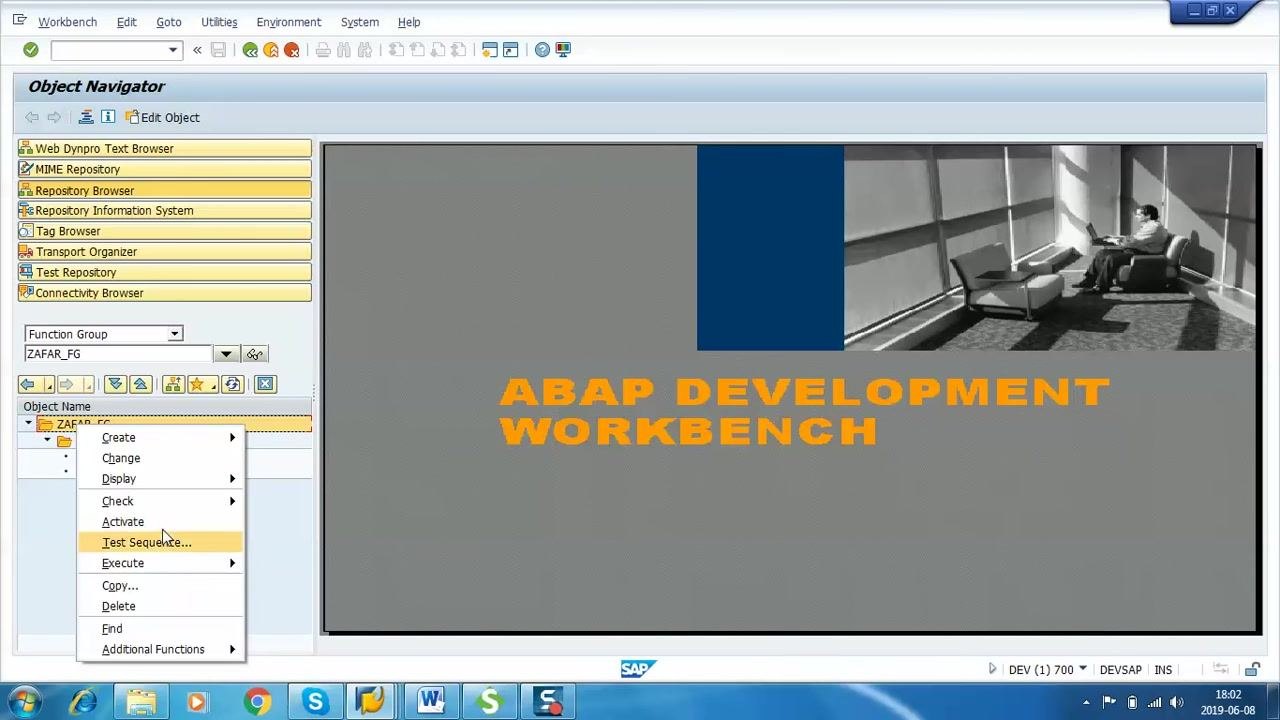Viewport: 1280px width, 720px height.
Task: Click the ZAFAR_FG object name input field
Action: click(x=119, y=354)
